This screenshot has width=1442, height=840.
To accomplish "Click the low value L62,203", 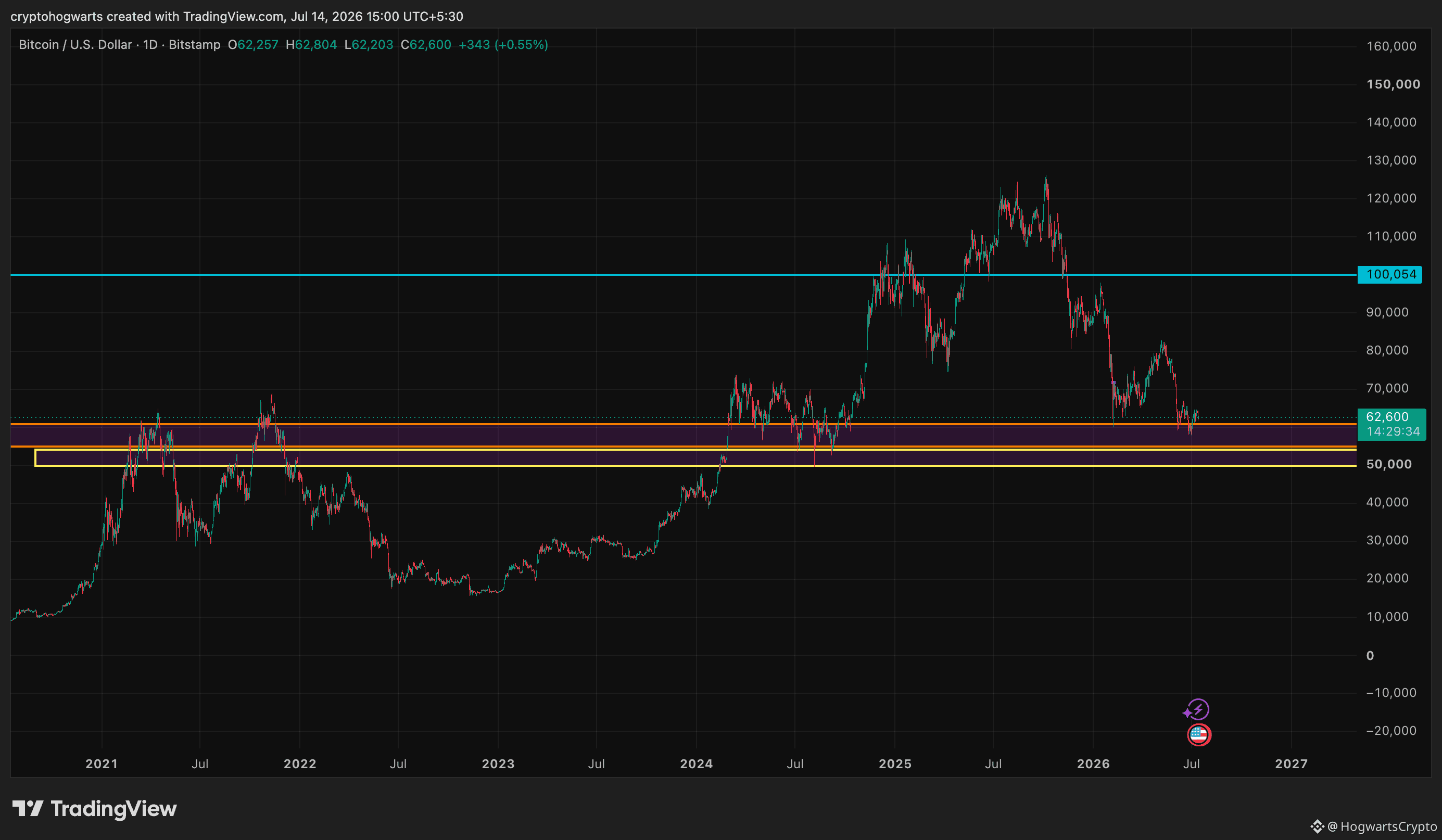I will click(369, 45).
